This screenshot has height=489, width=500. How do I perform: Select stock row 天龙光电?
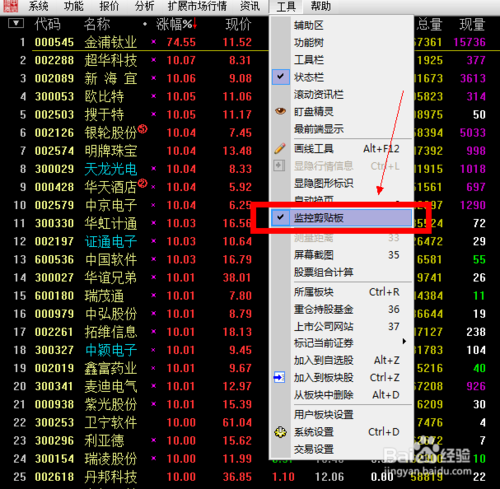[110, 169]
